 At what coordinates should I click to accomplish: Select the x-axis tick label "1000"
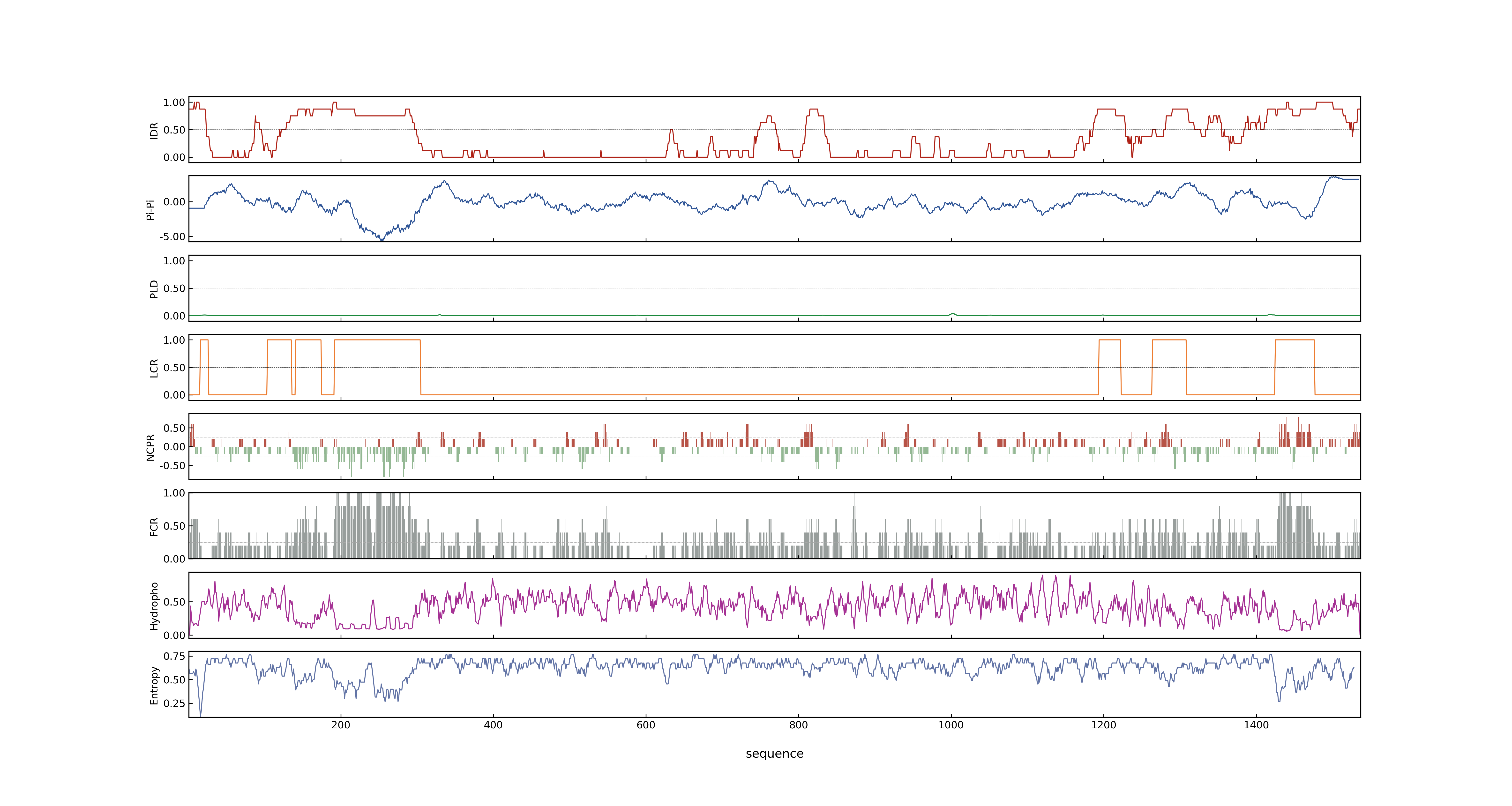coord(951,725)
